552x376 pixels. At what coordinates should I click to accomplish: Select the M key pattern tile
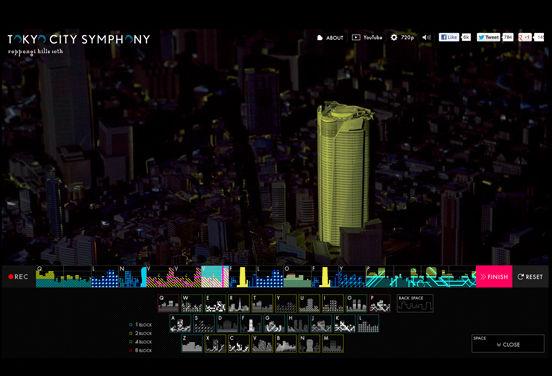[x=333, y=344]
